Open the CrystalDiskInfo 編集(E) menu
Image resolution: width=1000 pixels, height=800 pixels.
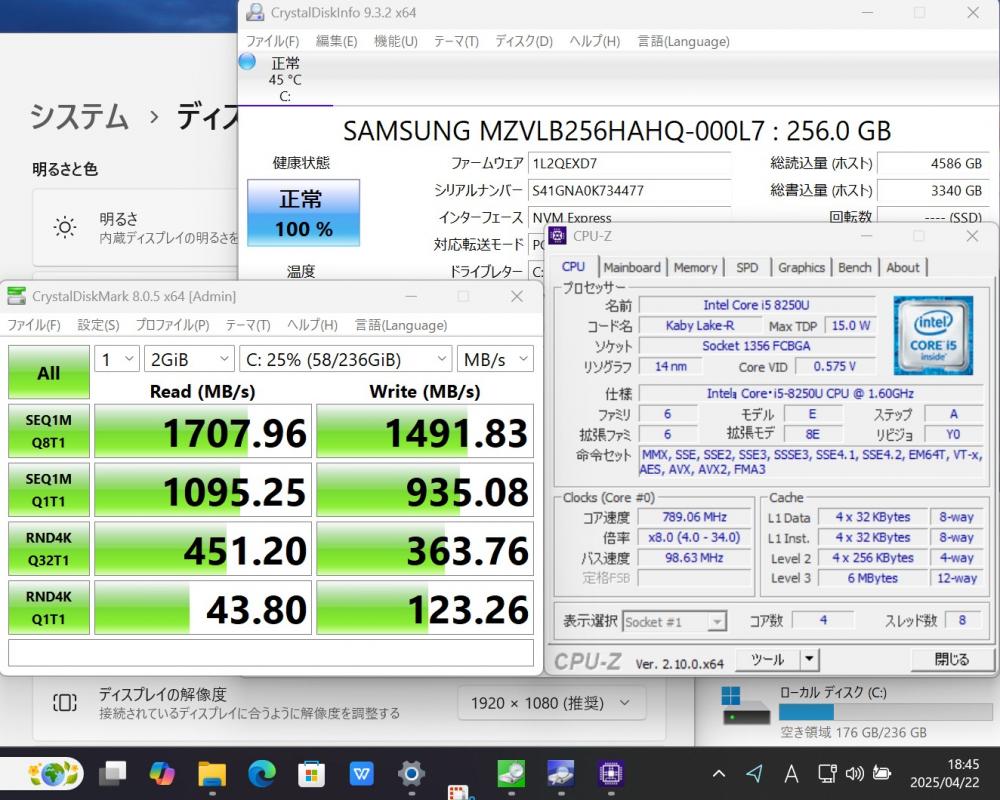(337, 41)
